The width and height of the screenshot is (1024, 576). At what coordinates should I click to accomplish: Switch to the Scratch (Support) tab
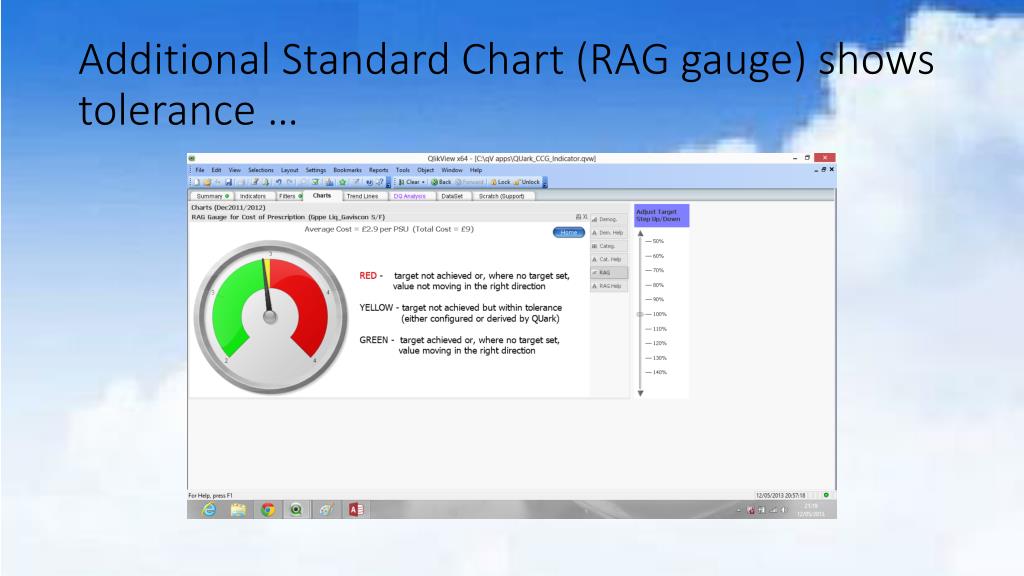point(502,196)
